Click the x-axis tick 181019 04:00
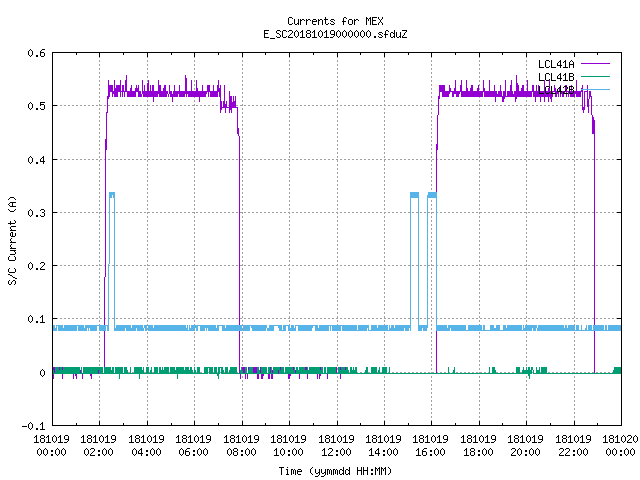 146,445
